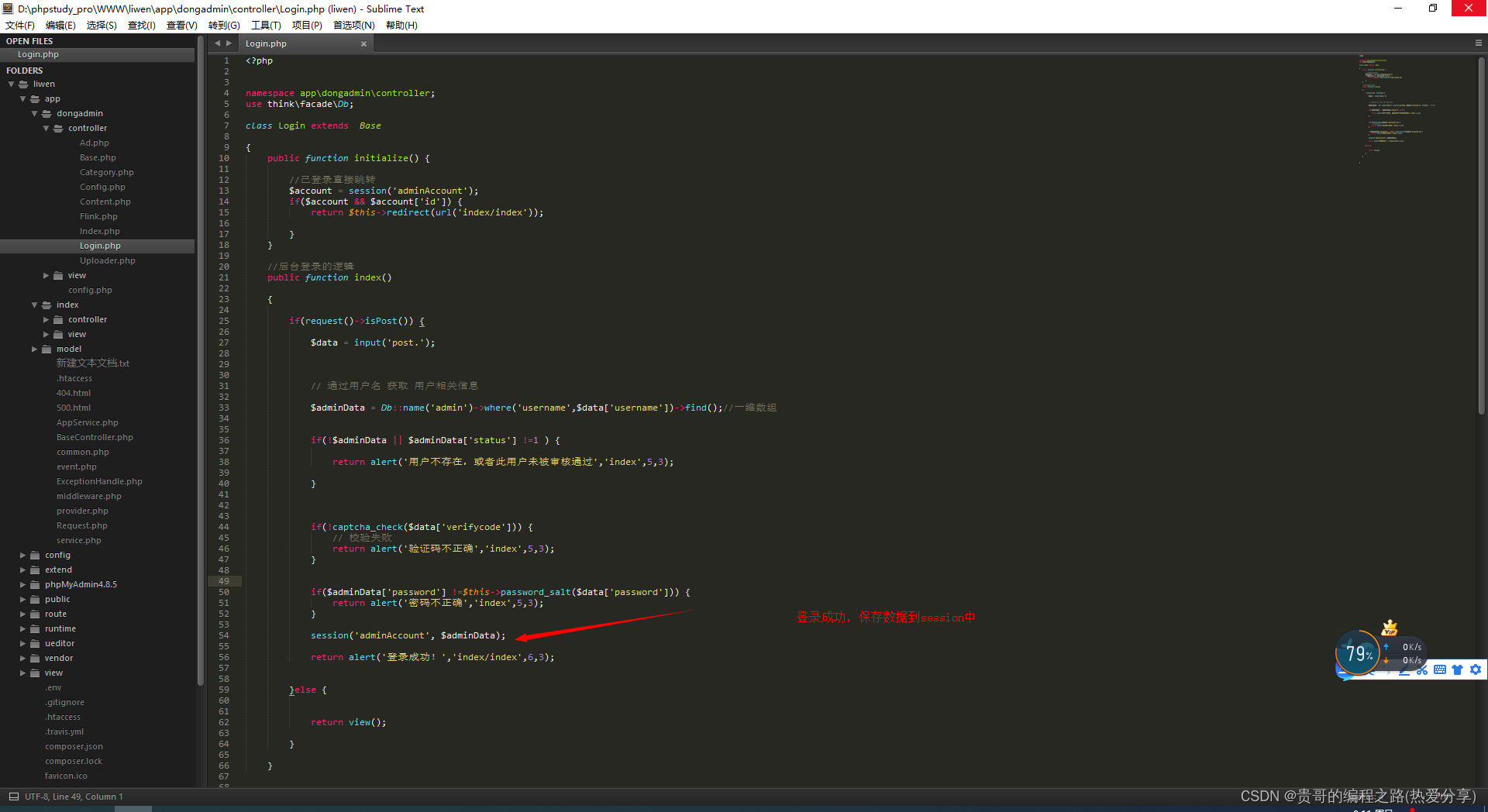
Task: Open Index.php in the sidebar
Action: (x=100, y=232)
